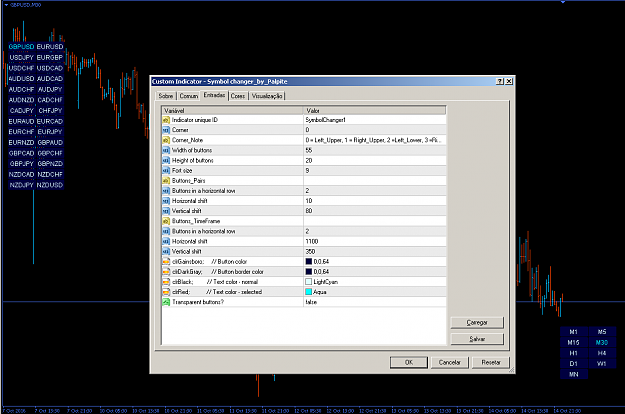The width and height of the screenshot is (625, 414).
Task: Click the Horizontal shift value 10
Action: tap(374, 201)
